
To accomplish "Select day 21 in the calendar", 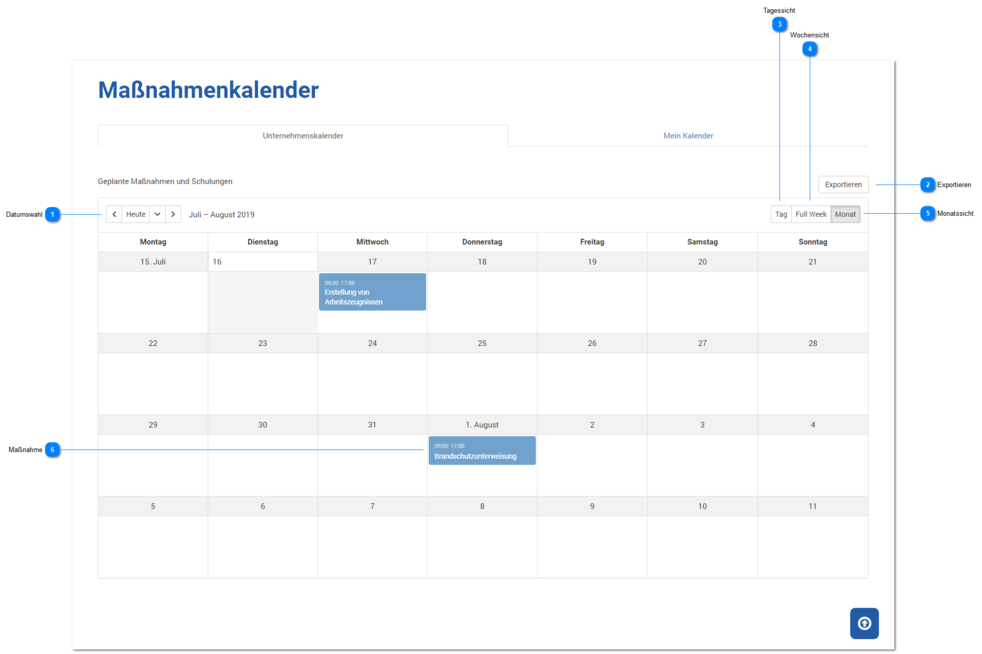I will pos(813,262).
